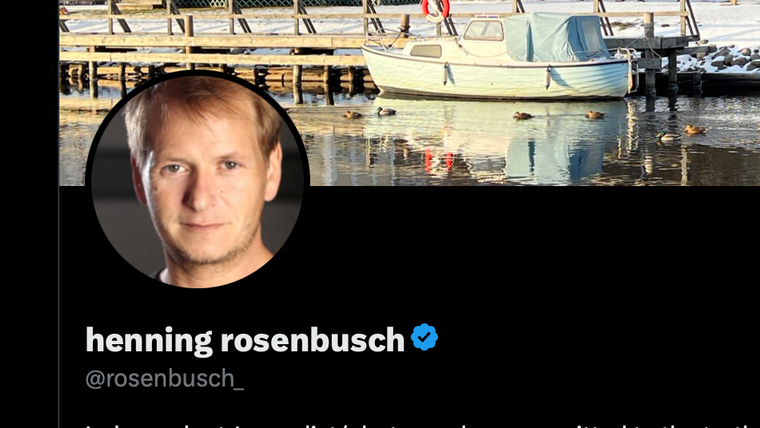The width and height of the screenshot is (760, 428).
Task: Click the vertical divider line left of profile
Action: (59, 307)
